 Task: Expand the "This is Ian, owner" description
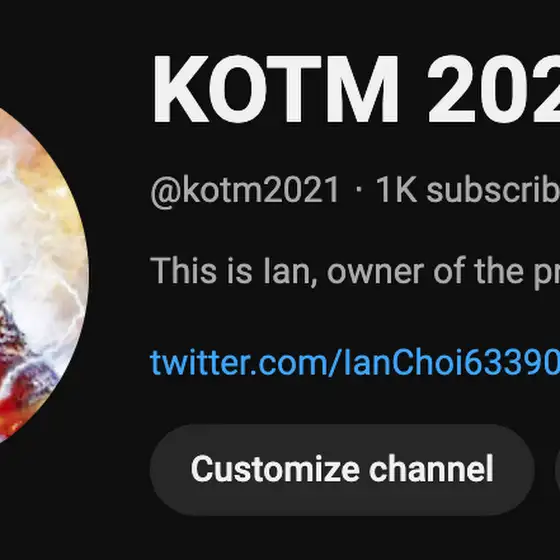pyautogui.click(x=355, y=271)
